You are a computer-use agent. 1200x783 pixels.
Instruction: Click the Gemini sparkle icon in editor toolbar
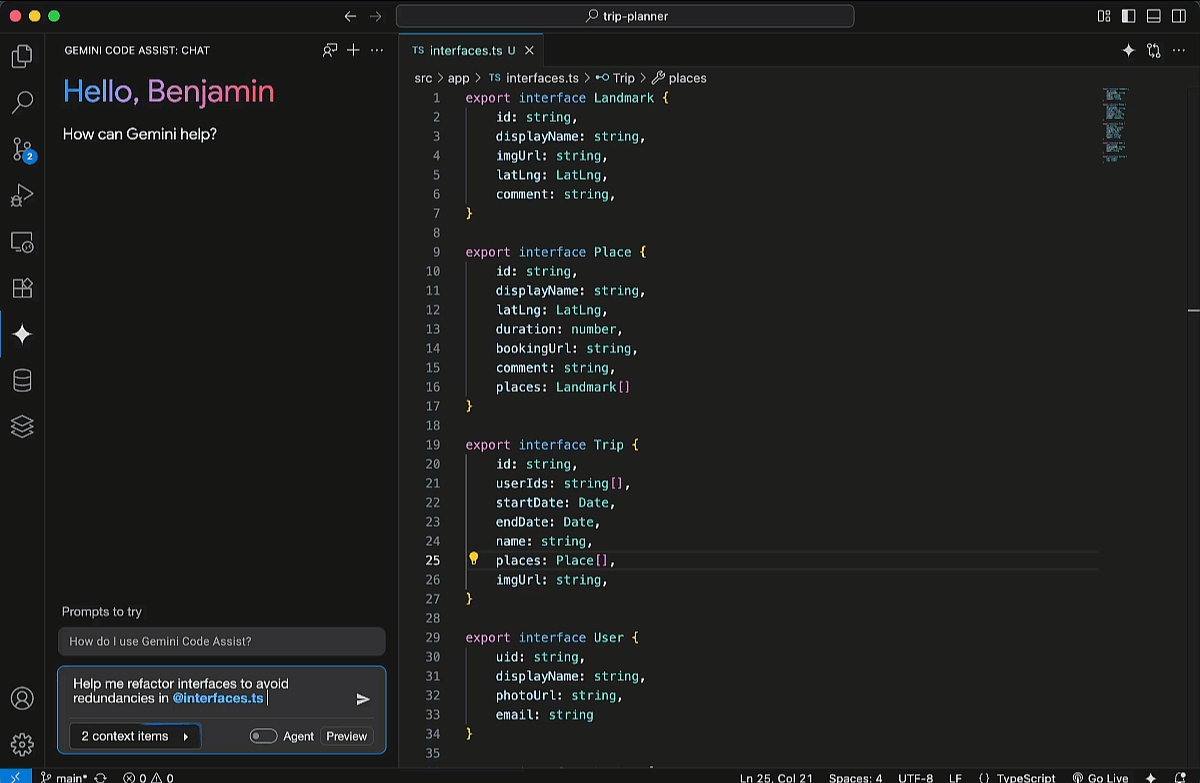pos(1128,50)
